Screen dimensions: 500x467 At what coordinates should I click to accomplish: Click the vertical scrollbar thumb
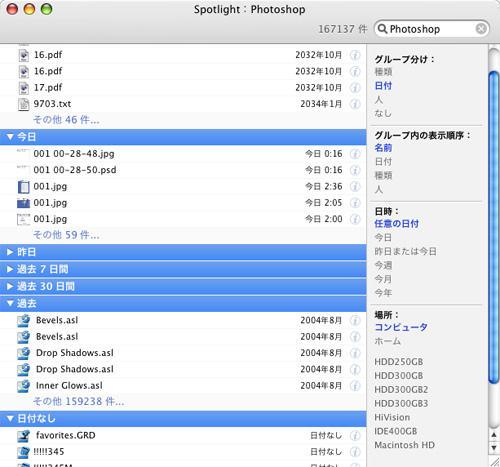point(494,228)
